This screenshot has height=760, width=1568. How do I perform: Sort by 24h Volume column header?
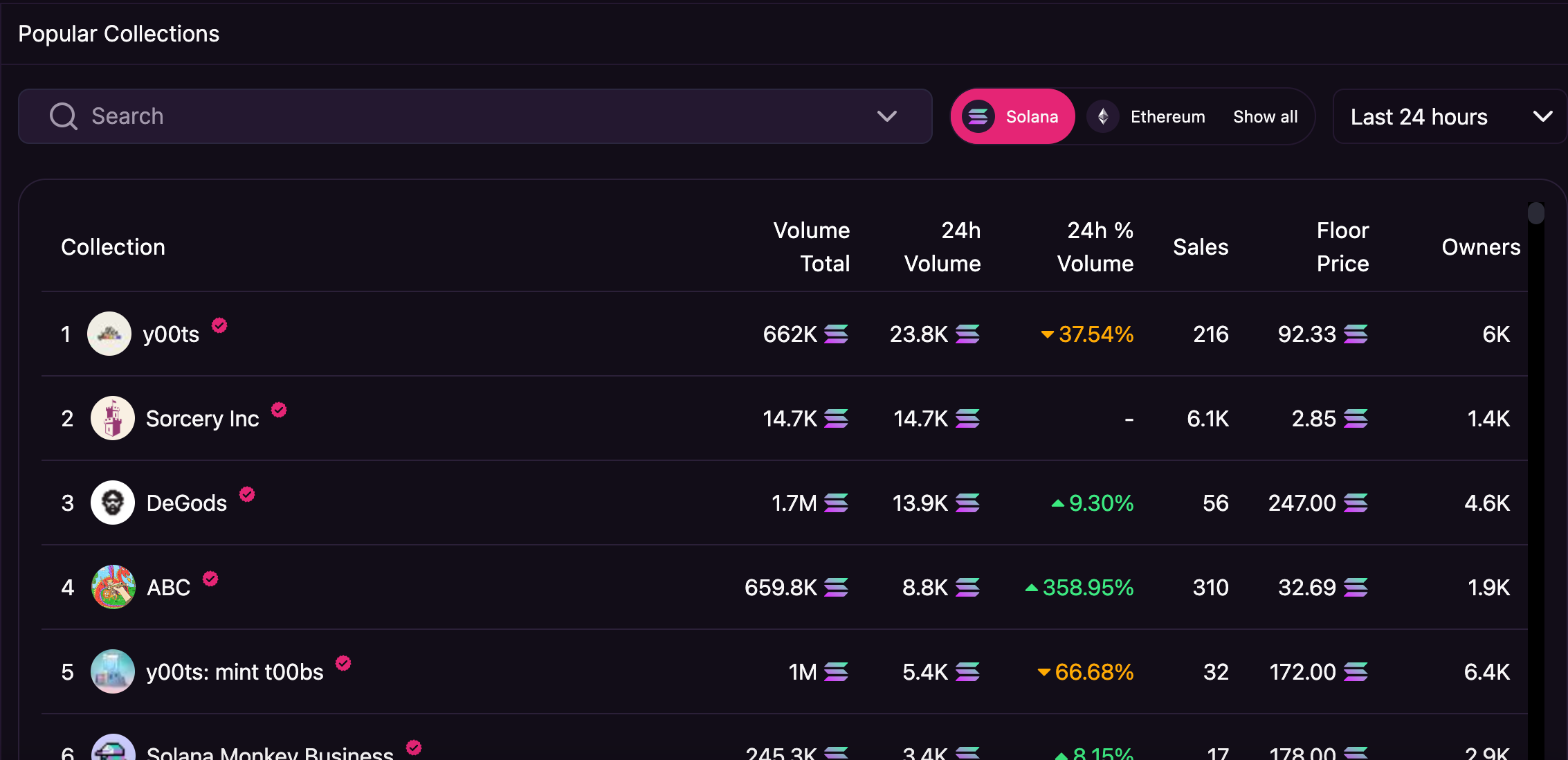942,247
